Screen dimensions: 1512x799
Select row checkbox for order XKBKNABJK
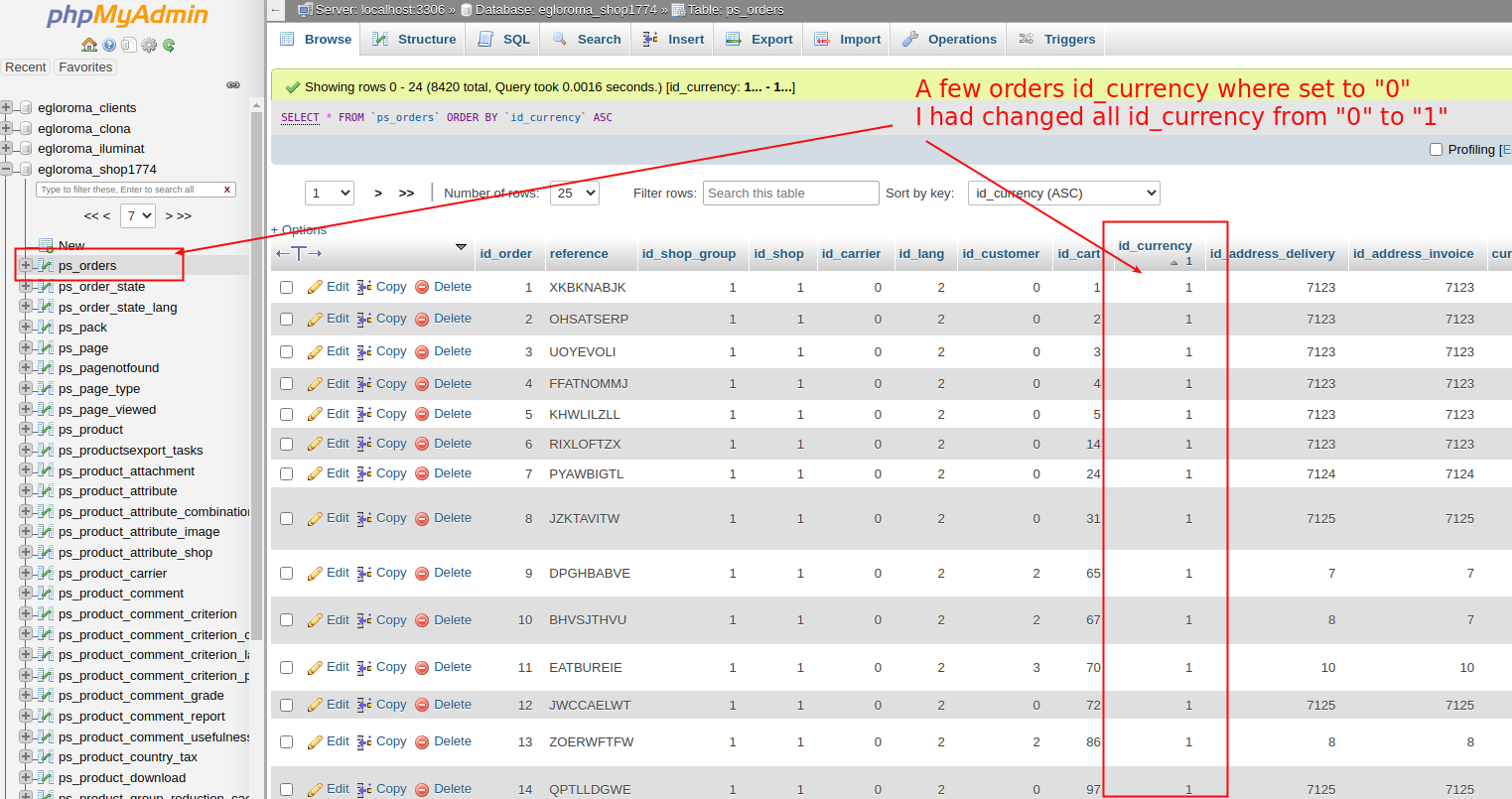pos(287,287)
